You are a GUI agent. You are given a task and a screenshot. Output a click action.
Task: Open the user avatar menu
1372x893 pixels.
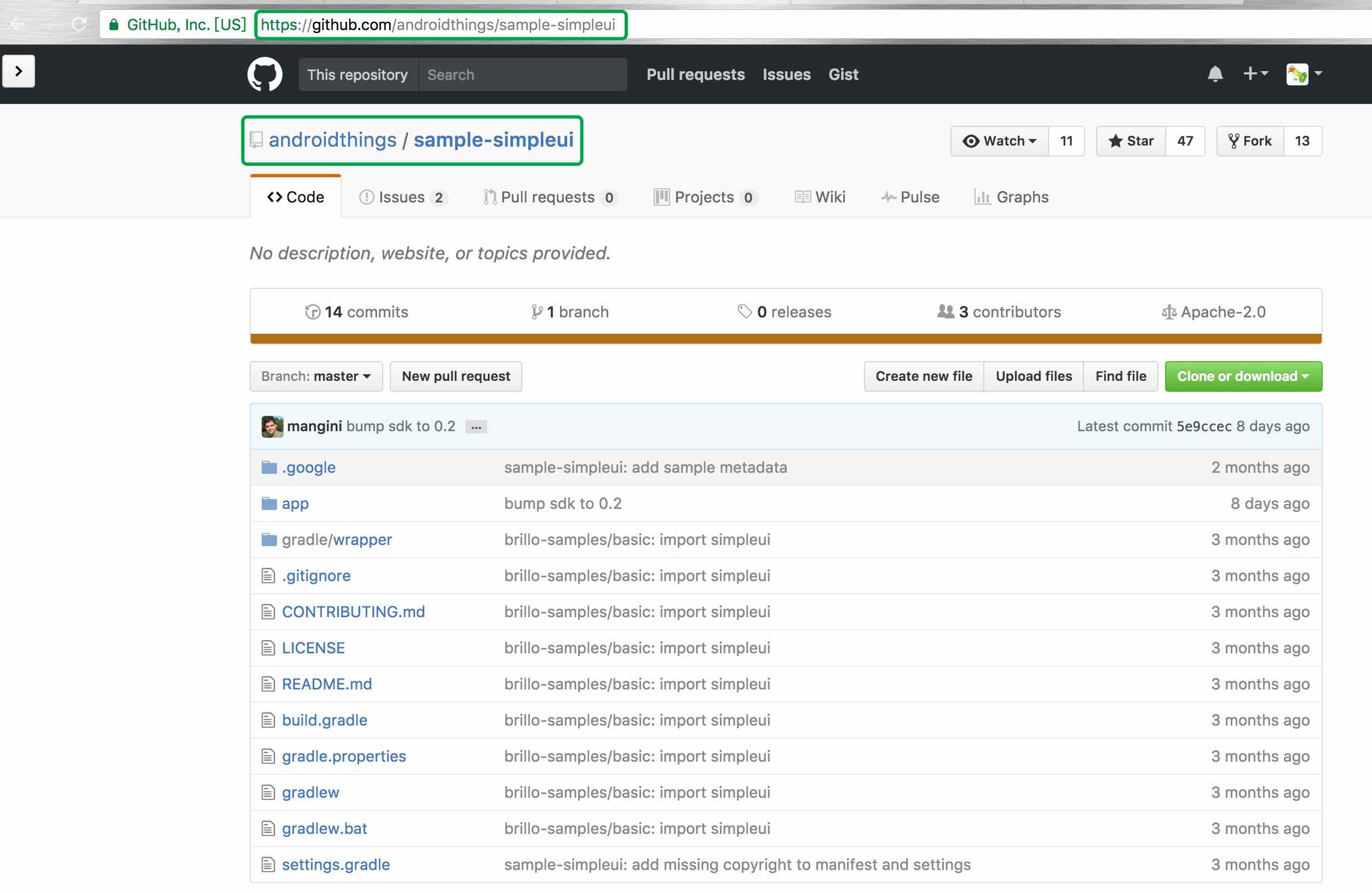tap(1304, 74)
